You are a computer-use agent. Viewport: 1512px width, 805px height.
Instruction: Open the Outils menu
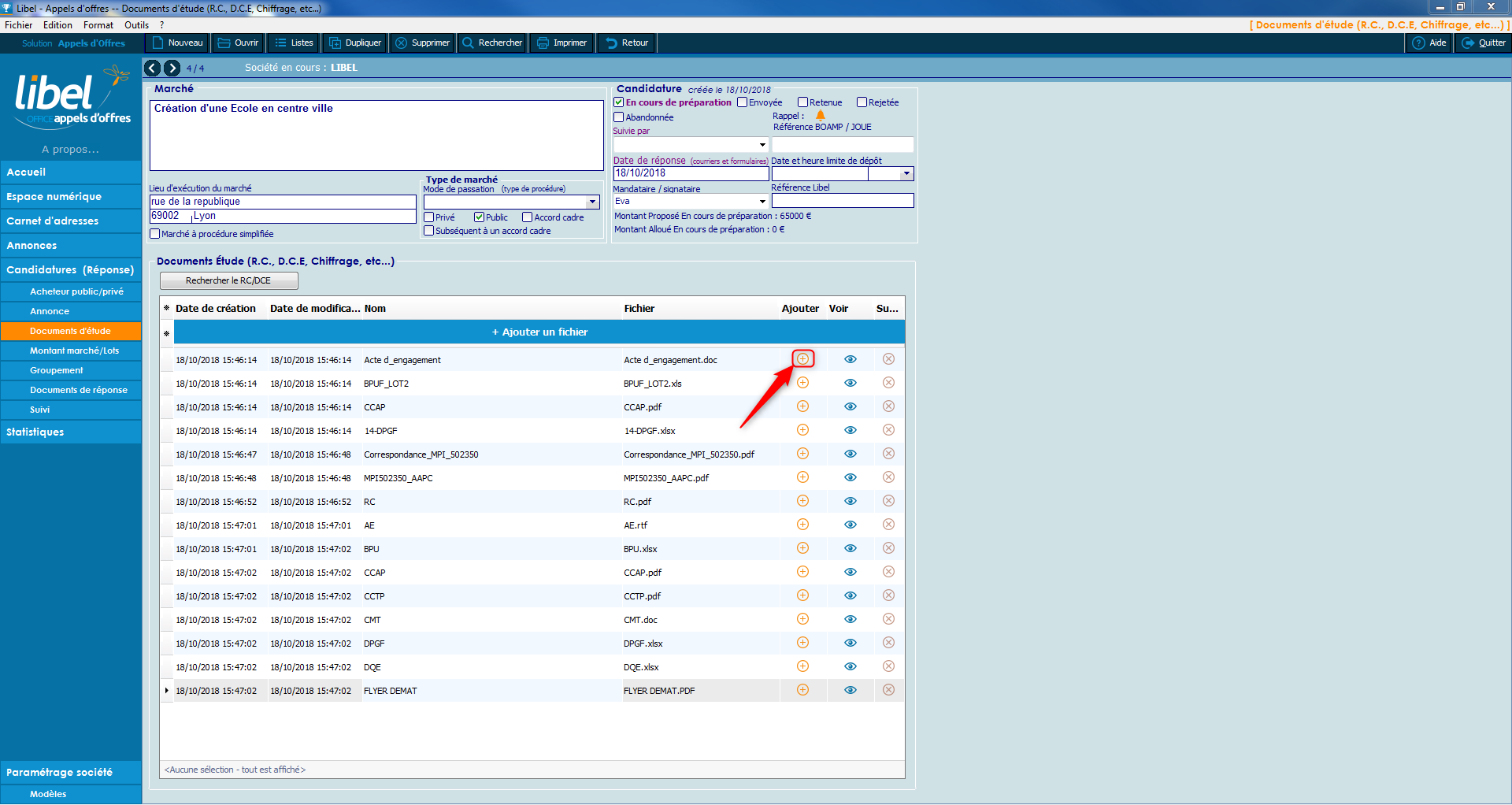tap(136, 25)
